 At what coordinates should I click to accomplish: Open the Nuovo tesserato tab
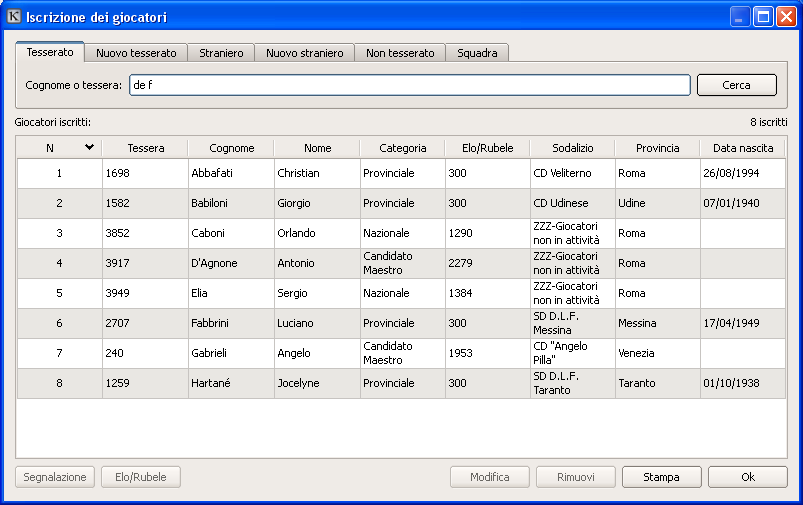[136, 53]
